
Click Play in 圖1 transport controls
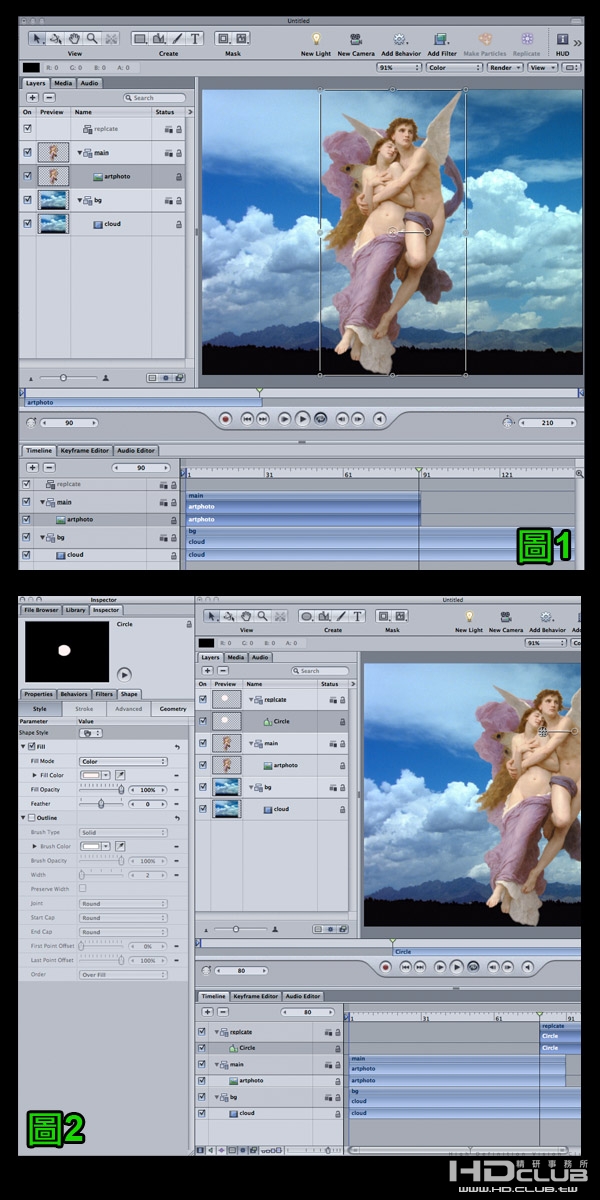tap(302, 419)
